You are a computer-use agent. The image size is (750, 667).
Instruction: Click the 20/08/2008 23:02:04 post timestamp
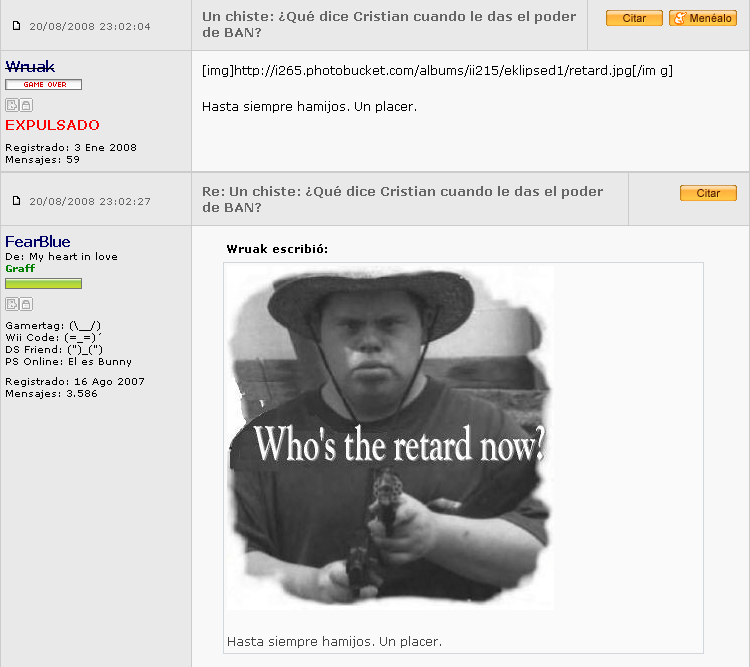(90, 26)
